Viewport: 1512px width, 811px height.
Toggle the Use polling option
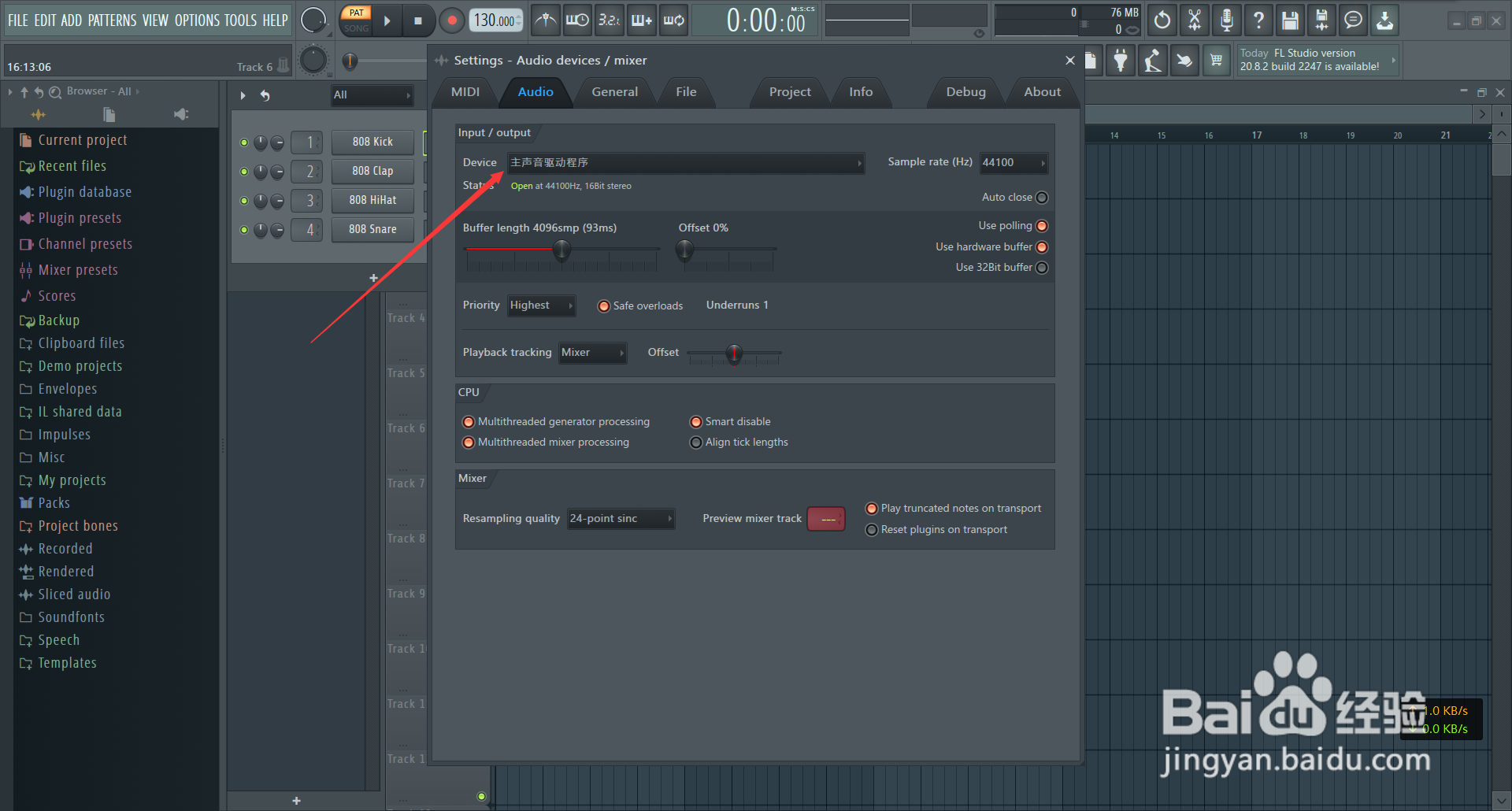pos(1042,226)
